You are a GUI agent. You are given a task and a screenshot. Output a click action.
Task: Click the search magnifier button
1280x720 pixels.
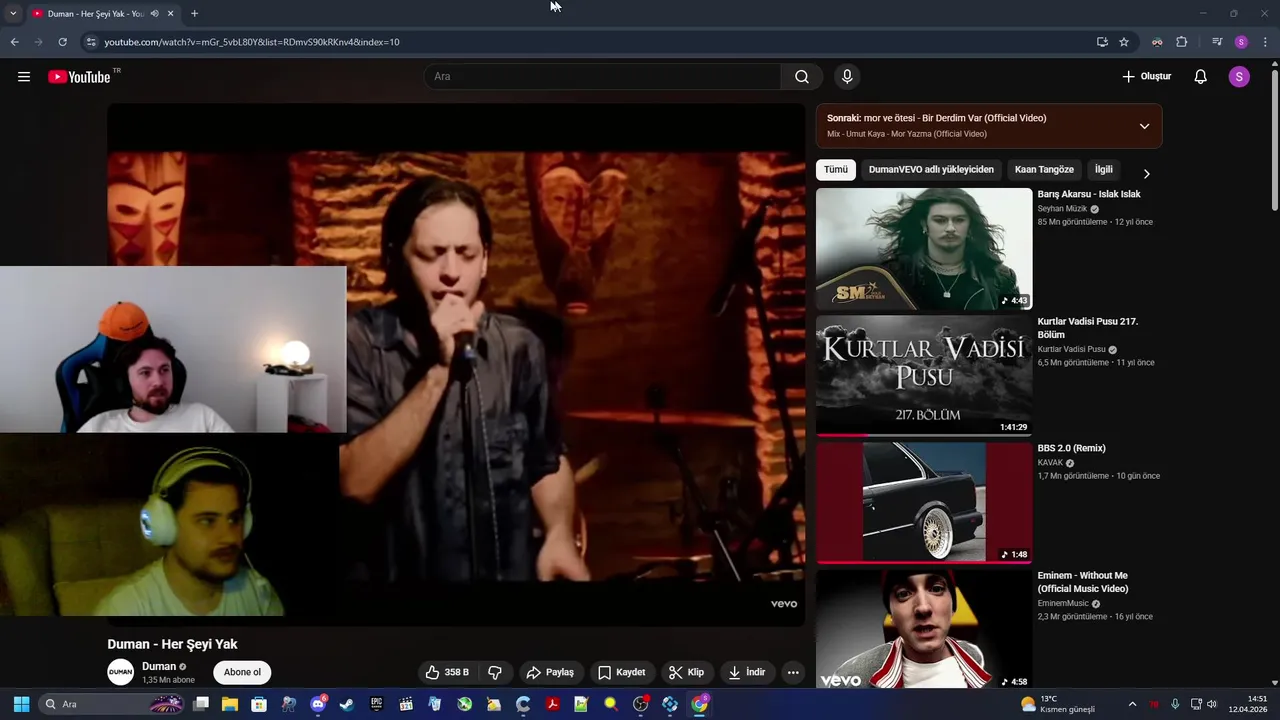(x=802, y=77)
